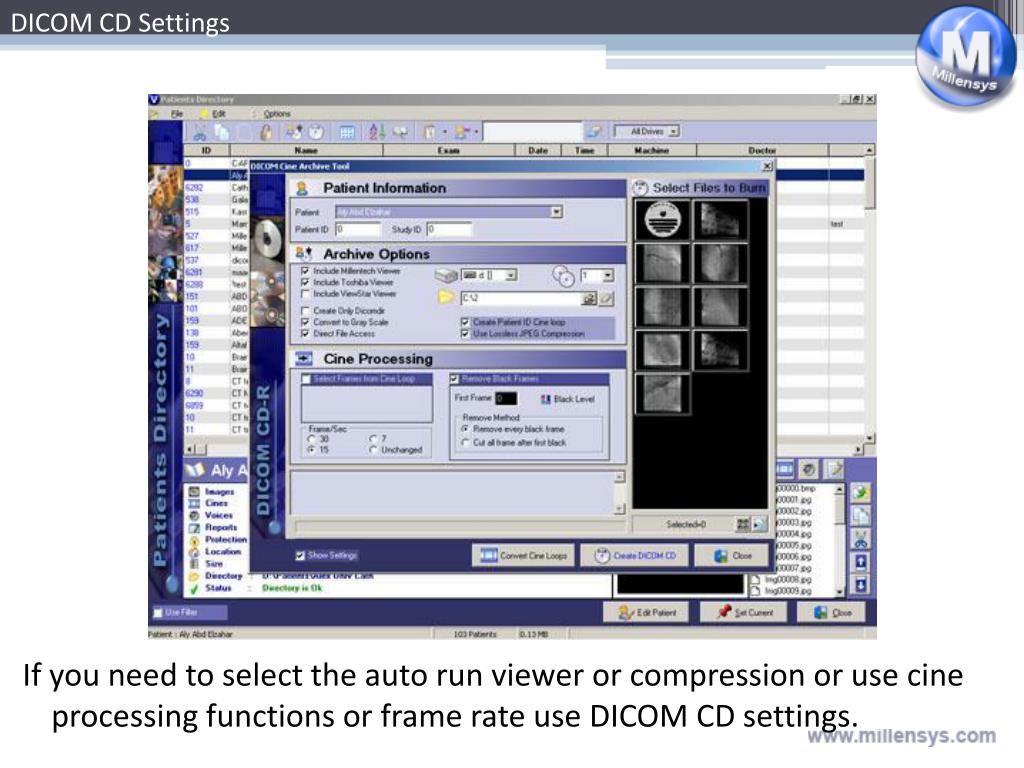The width and height of the screenshot is (1024, 768).
Task: Click the Create DICOM CD button
Action: coord(634,556)
